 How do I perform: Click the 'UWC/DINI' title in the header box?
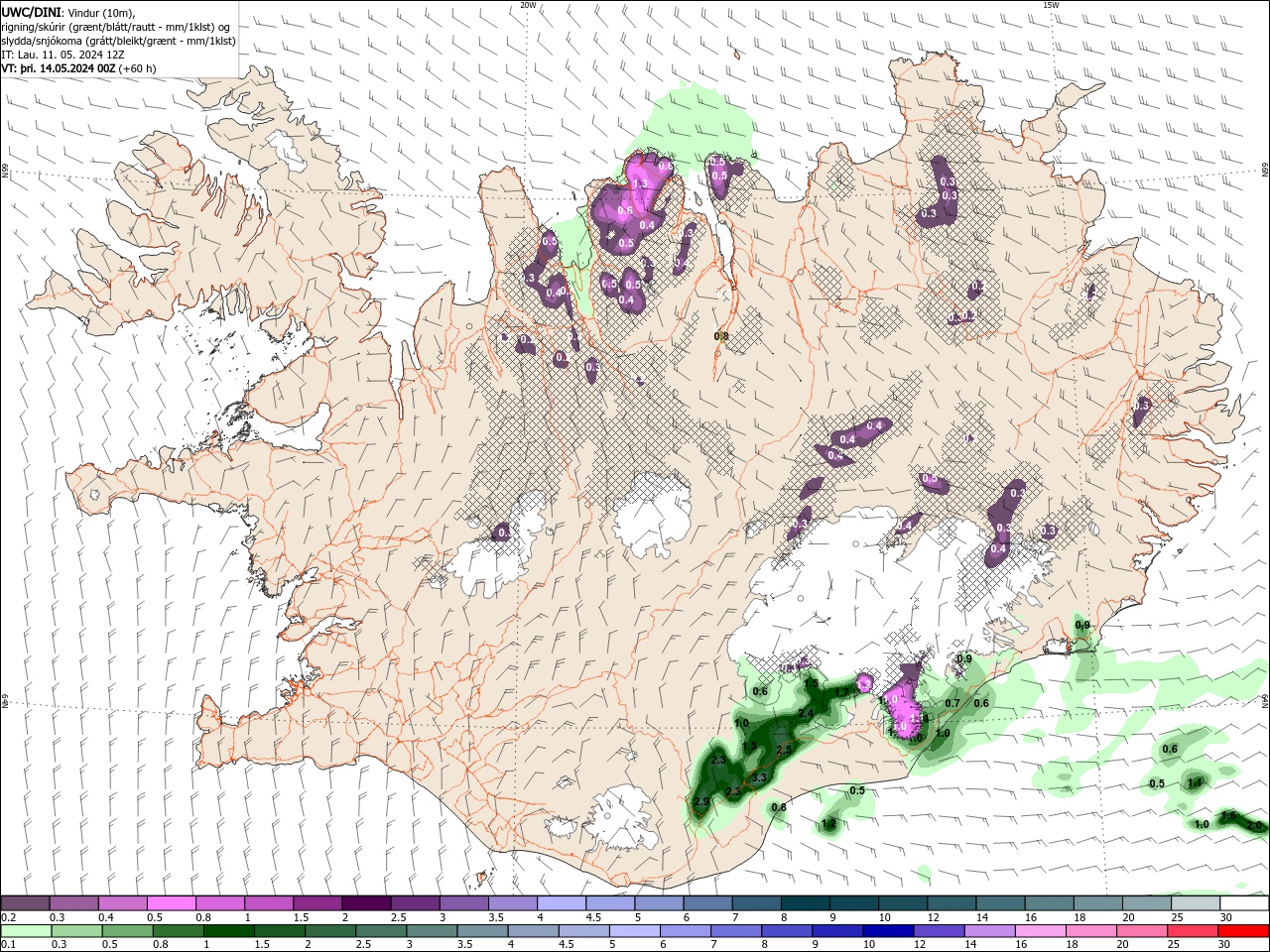[x=30, y=12]
